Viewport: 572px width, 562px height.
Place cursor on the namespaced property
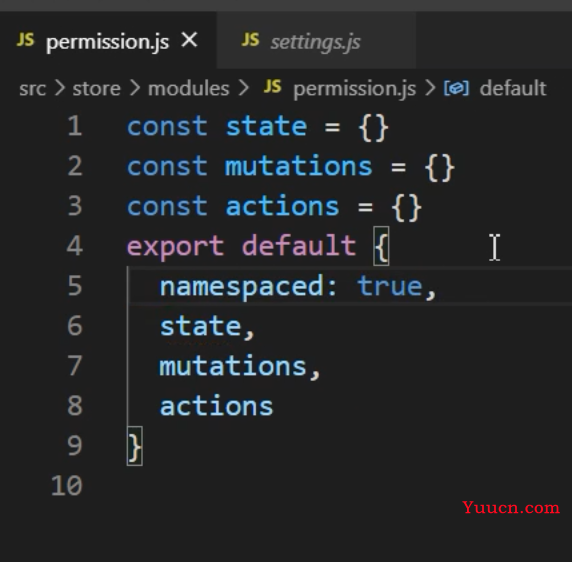(x=241, y=287)
